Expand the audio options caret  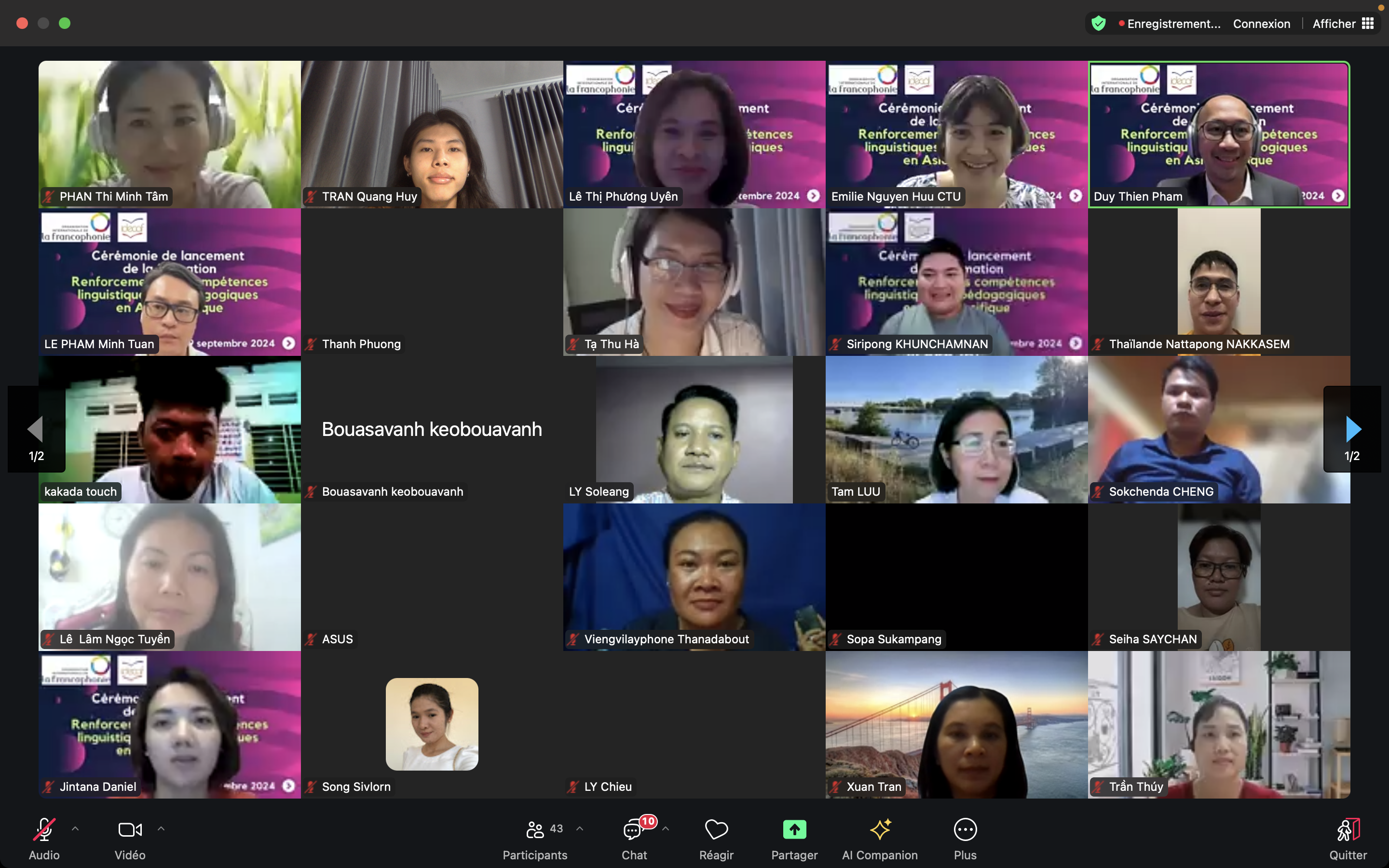tap(75, 828)
